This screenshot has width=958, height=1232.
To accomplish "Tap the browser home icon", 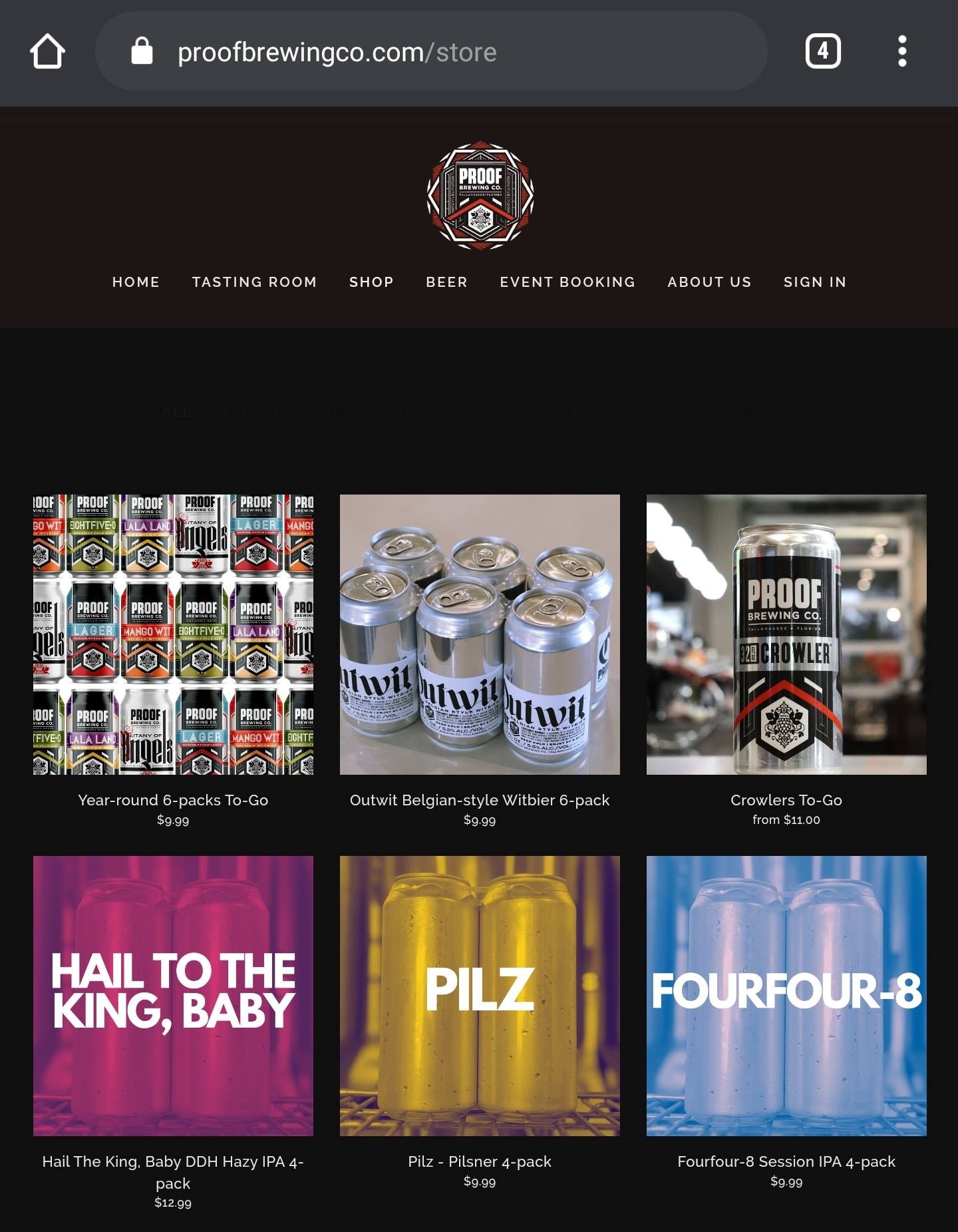I will coord(47,52).
